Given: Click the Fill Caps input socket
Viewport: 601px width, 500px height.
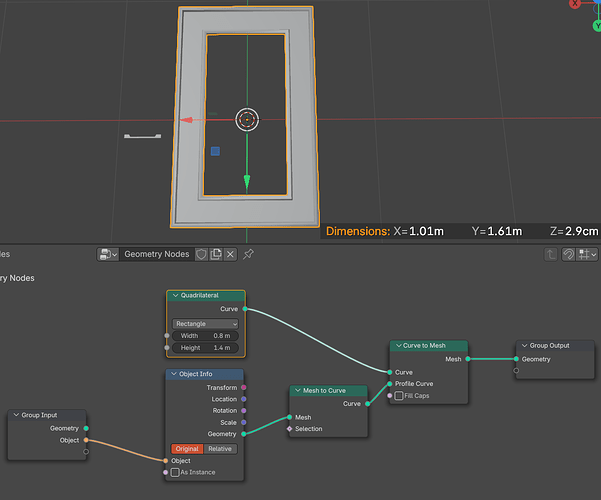Looking at the screenshot, I should (x=390, y=395).
